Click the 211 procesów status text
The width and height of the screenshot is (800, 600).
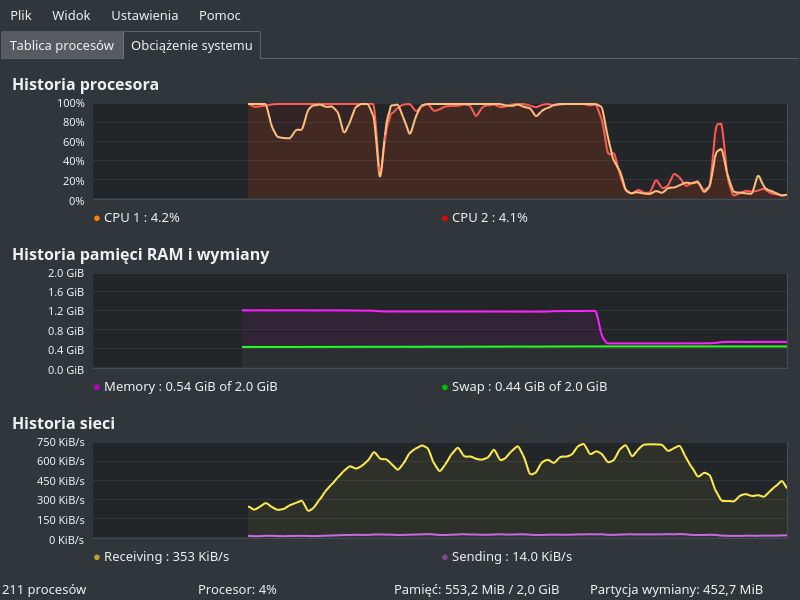(44, 589)
